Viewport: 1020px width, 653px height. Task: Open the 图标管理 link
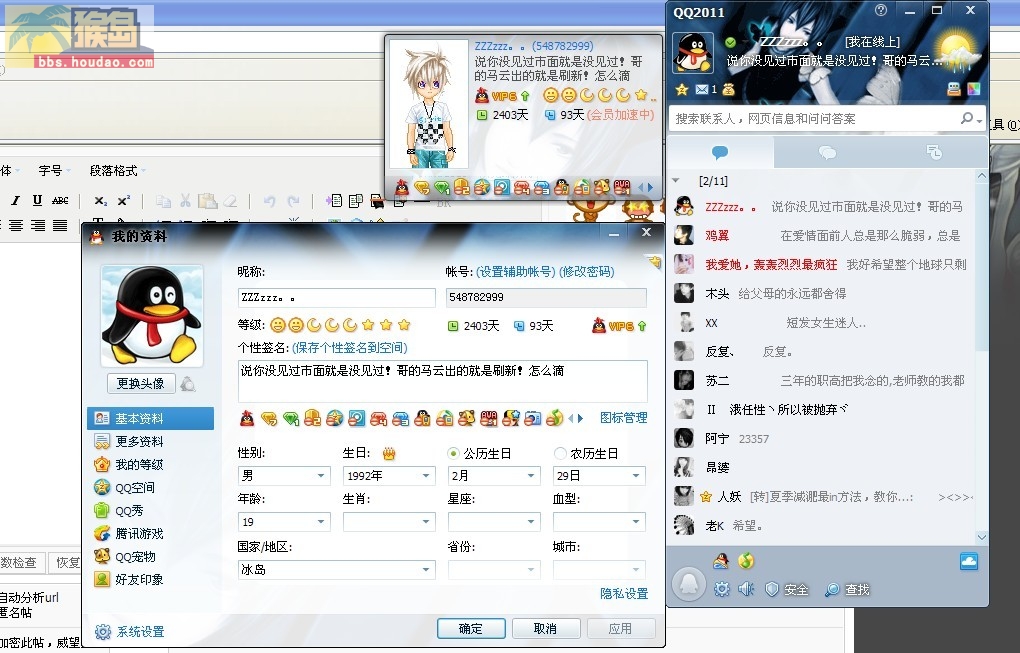point(624,418)
